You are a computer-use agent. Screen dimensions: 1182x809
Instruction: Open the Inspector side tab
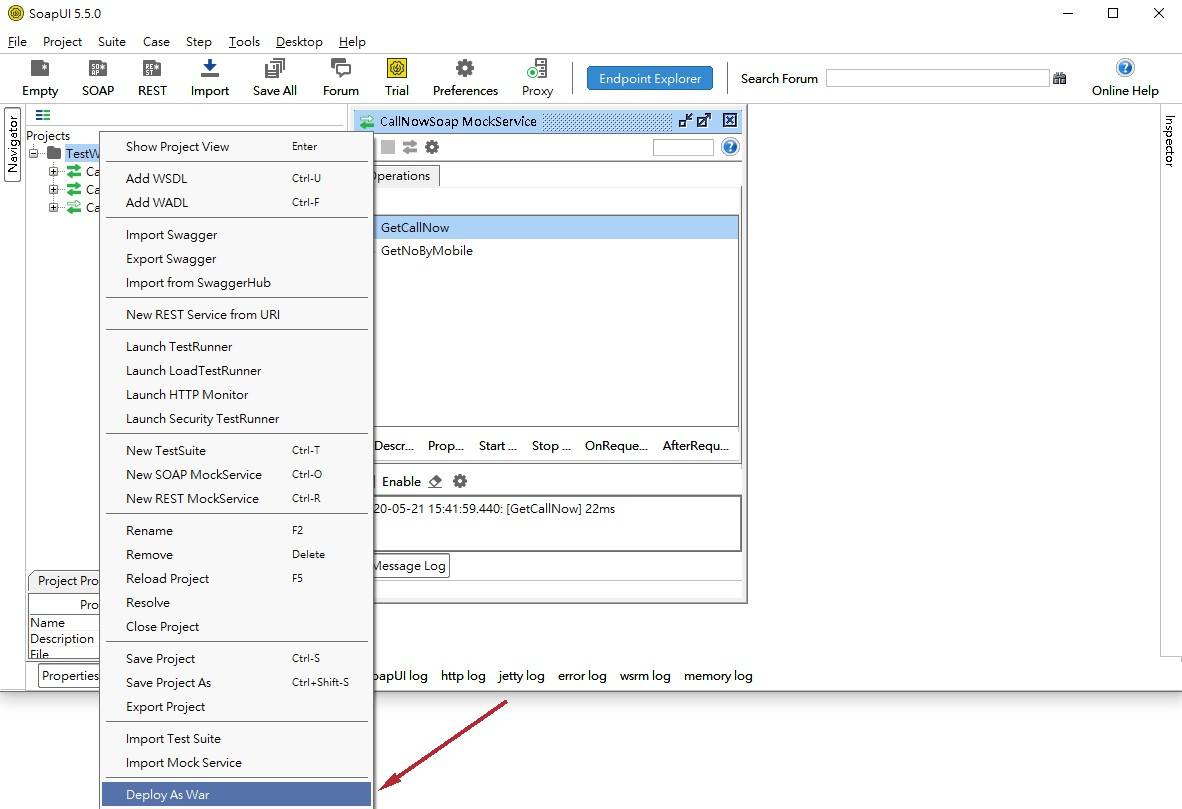tap(1169, 140)
